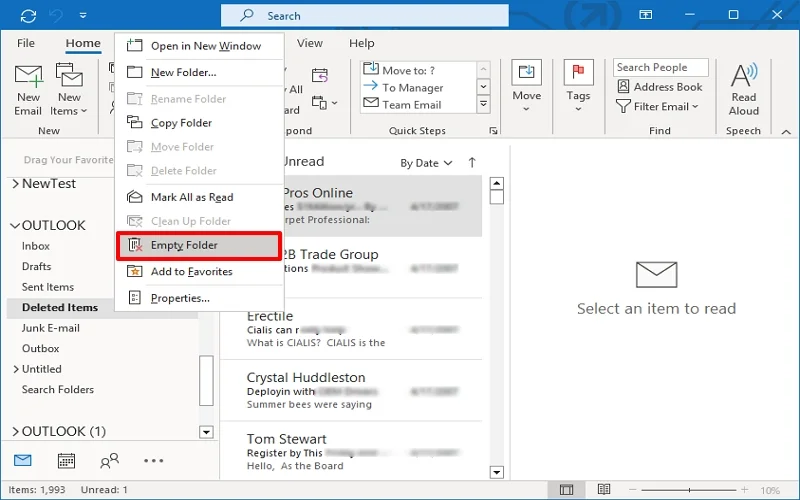Open People view in navigation bar
This screenshot has width=800, height=500.
tap(109, 461)
